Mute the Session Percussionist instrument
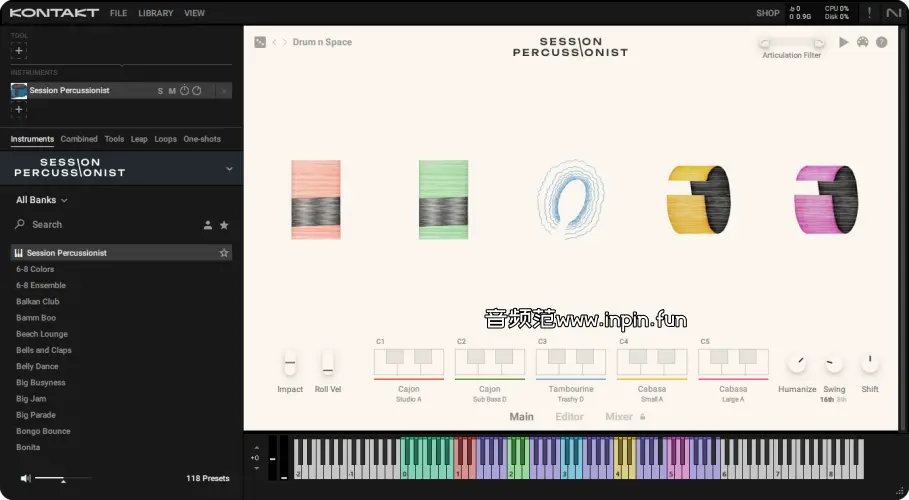Viewport: 909px width, 500px height. click(x=172, y=91)
